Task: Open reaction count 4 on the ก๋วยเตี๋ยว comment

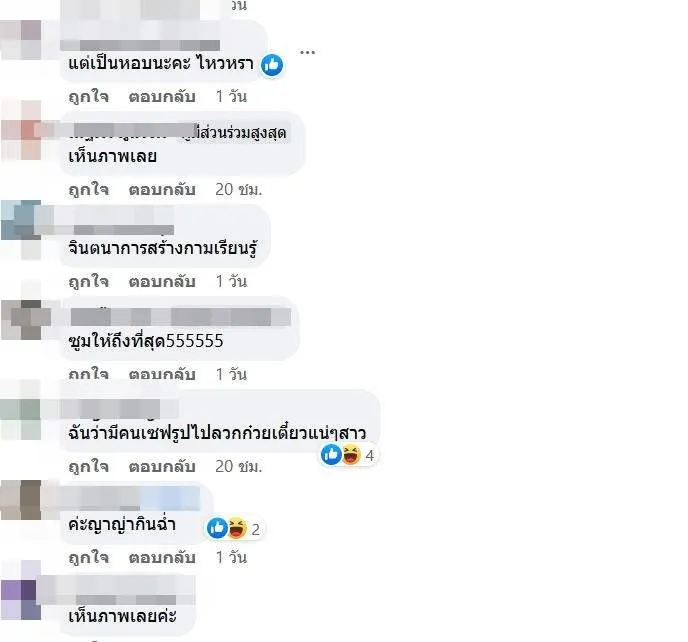Action: [369, 455]
